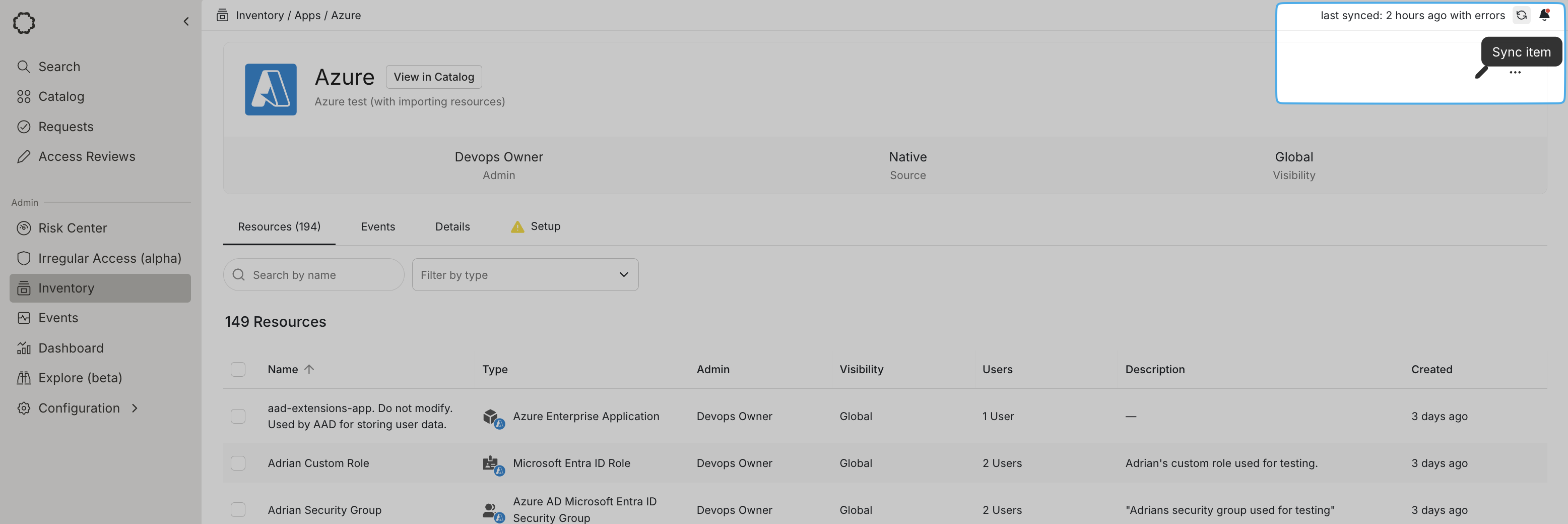Click the Created column header

tap(1431, 369)
